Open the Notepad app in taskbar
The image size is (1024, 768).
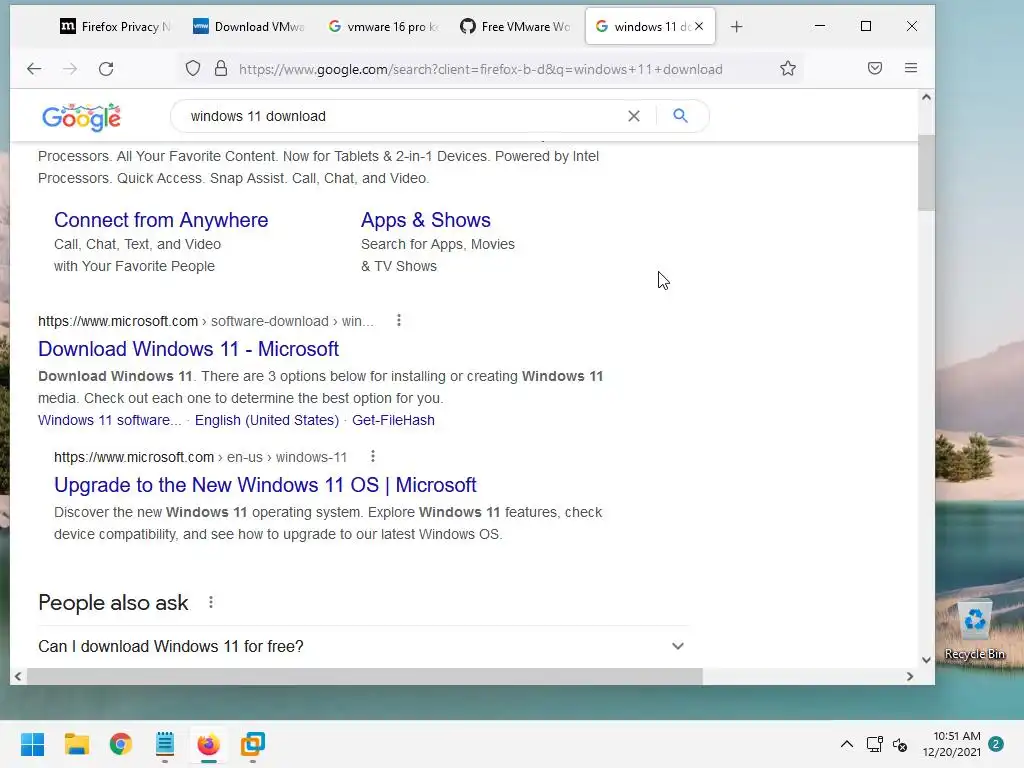click(x=165, y=744)
